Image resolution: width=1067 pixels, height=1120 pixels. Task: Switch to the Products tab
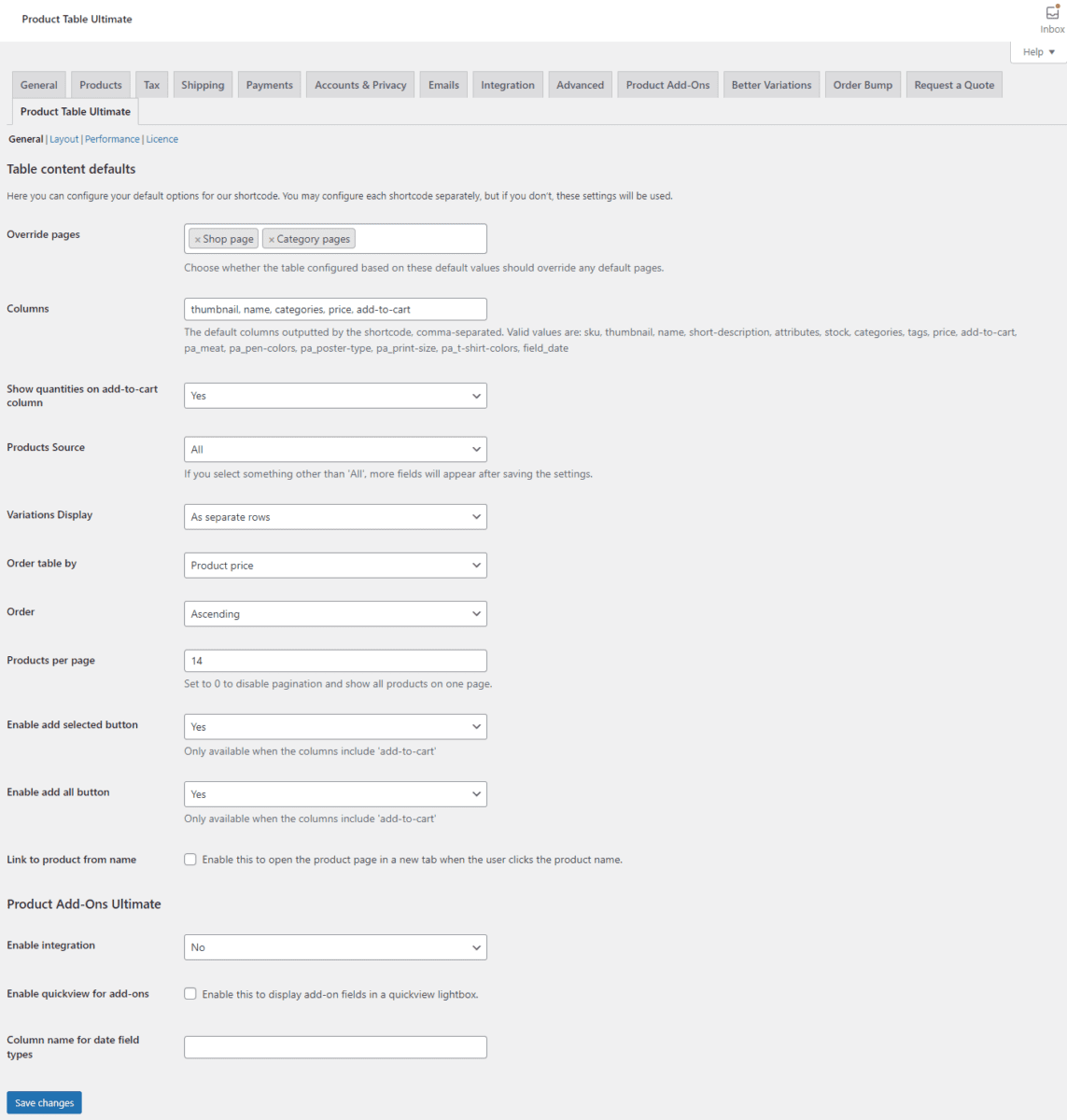tap(101, 85)
